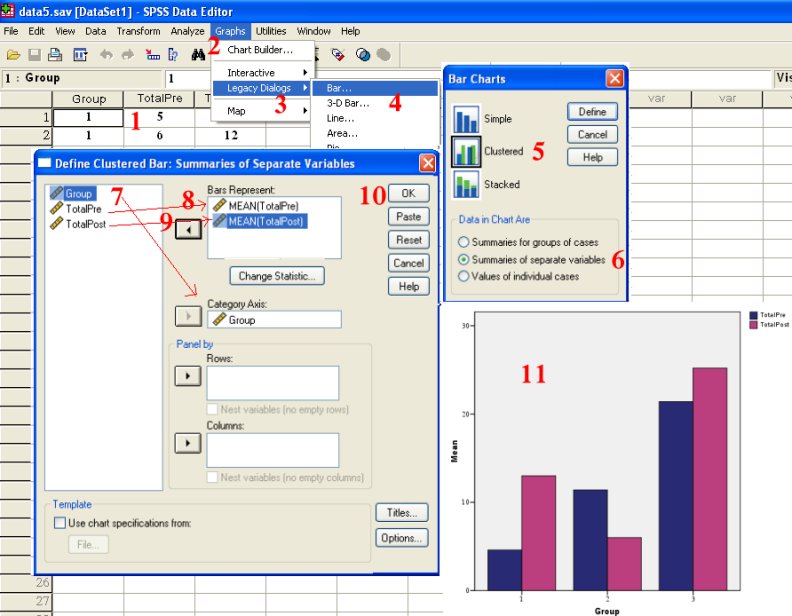
Task: Click TotalPre legend color swatch
Action: (753, 315)
